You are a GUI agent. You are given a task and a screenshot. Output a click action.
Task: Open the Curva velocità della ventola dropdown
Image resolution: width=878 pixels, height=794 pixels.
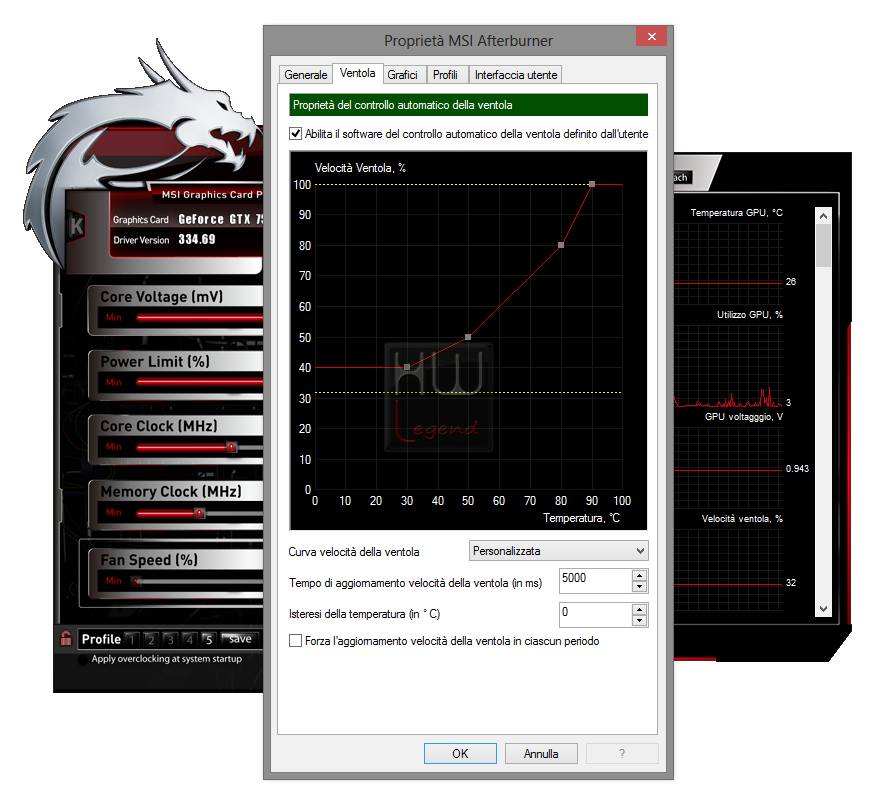coord(558,551)
